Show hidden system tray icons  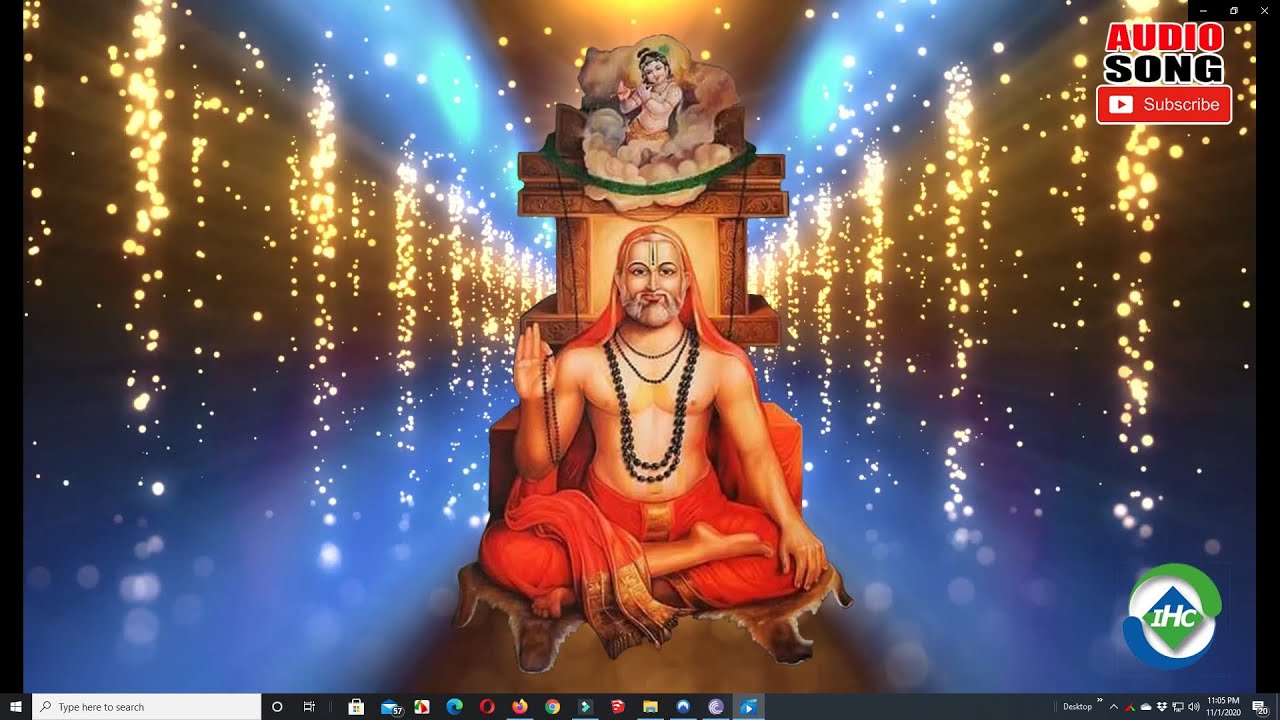point(1114,707)
